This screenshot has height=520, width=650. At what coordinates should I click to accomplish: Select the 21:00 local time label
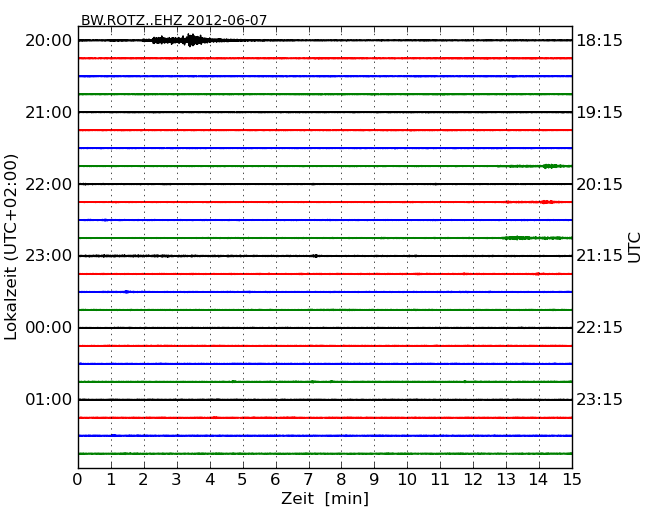click(49, 112)
